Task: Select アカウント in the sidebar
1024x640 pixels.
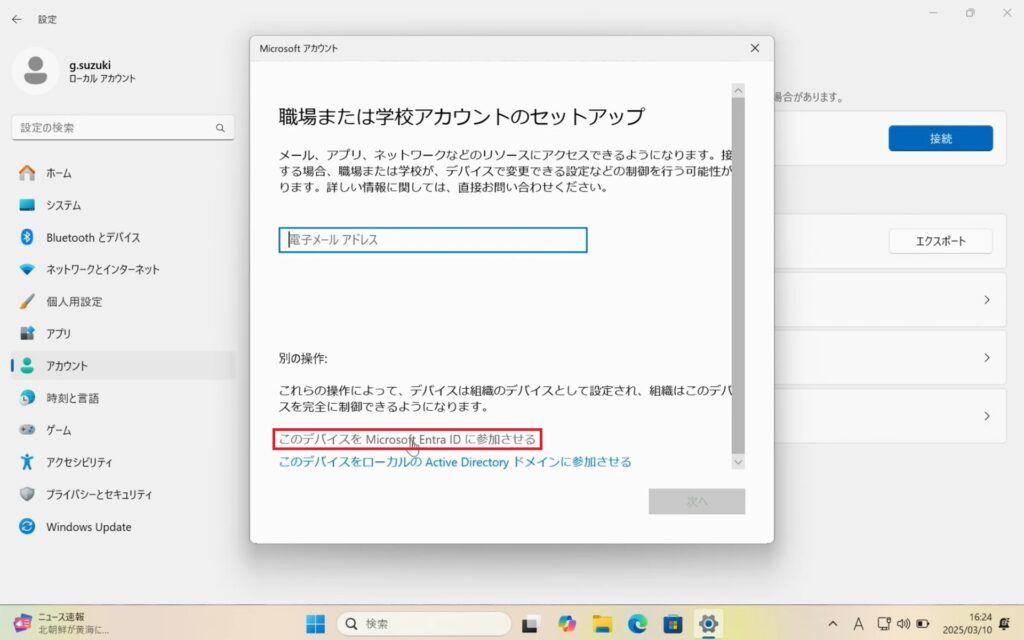Action: click(123, 366)
